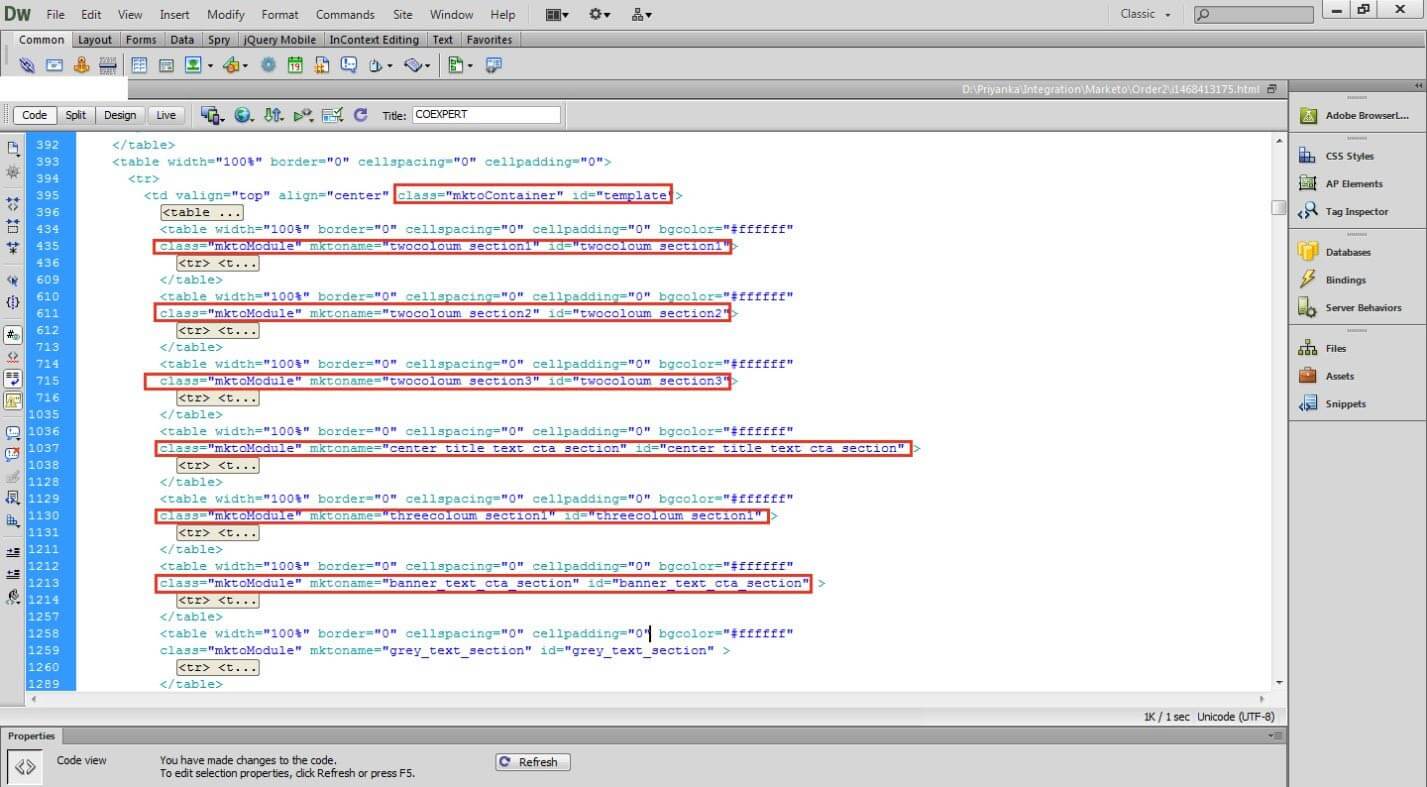This screenshot has width=1427, height=787.
Task: Collapse Full Tag via coding toolbar
Action: coord(13,203)
